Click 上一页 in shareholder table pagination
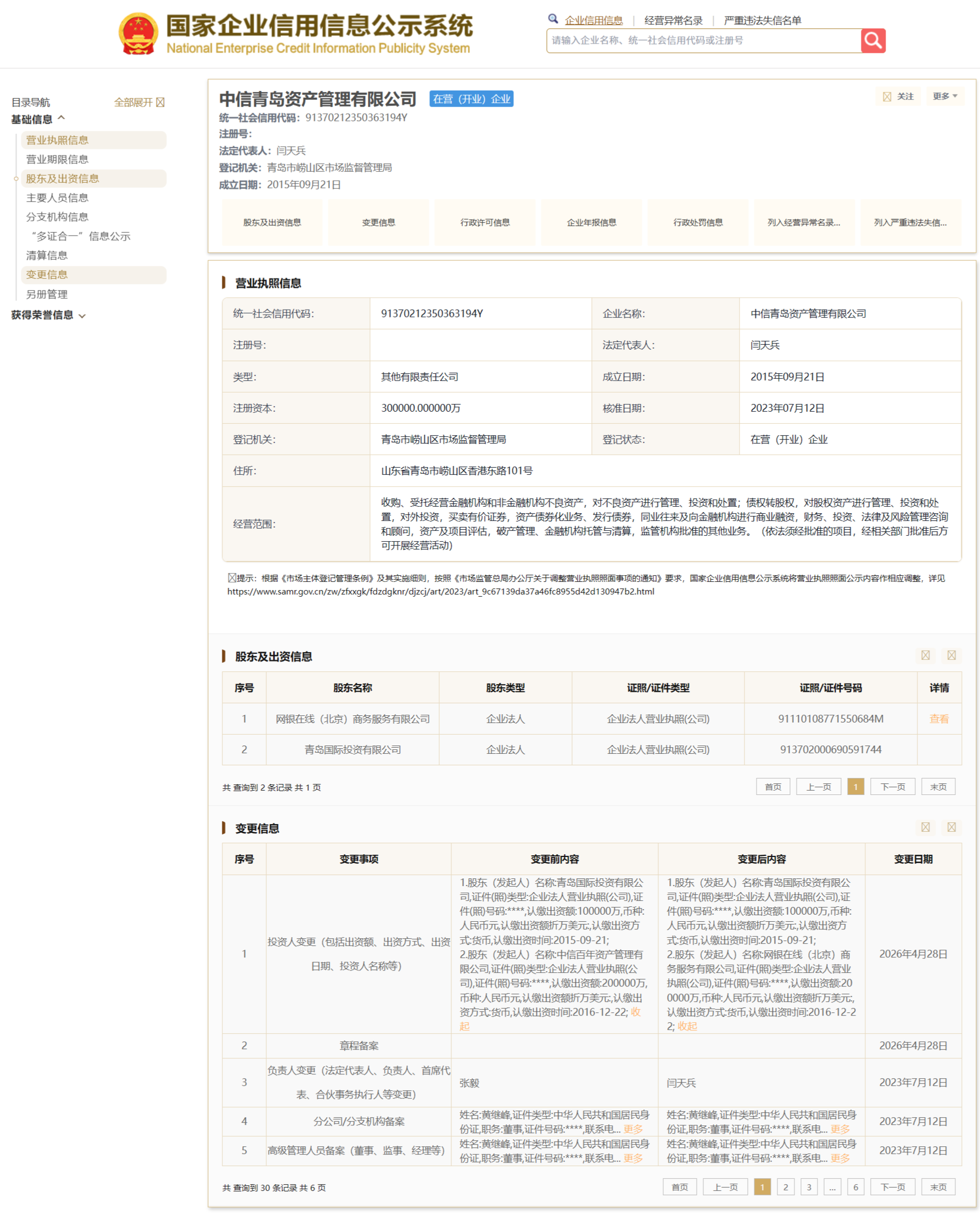The image size is (980, 1227). pyautogui.click(x=819, y=787)
